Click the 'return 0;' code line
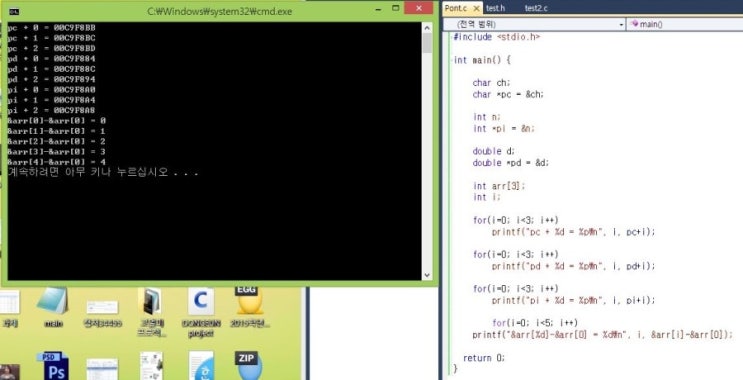The width and height of the screenshot is (743, 380). pos(484,358)
